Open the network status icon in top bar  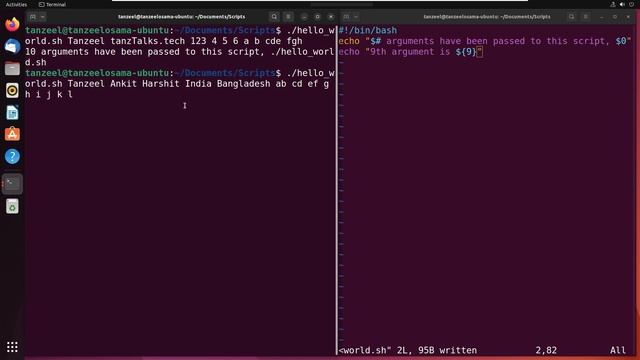click(x=613, y=4)
